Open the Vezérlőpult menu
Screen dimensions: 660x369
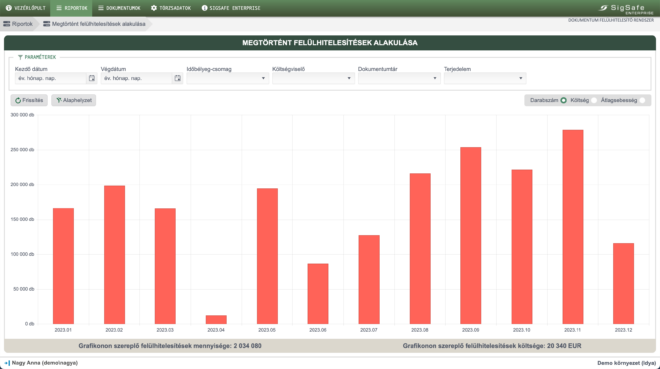tap(25, 8)
